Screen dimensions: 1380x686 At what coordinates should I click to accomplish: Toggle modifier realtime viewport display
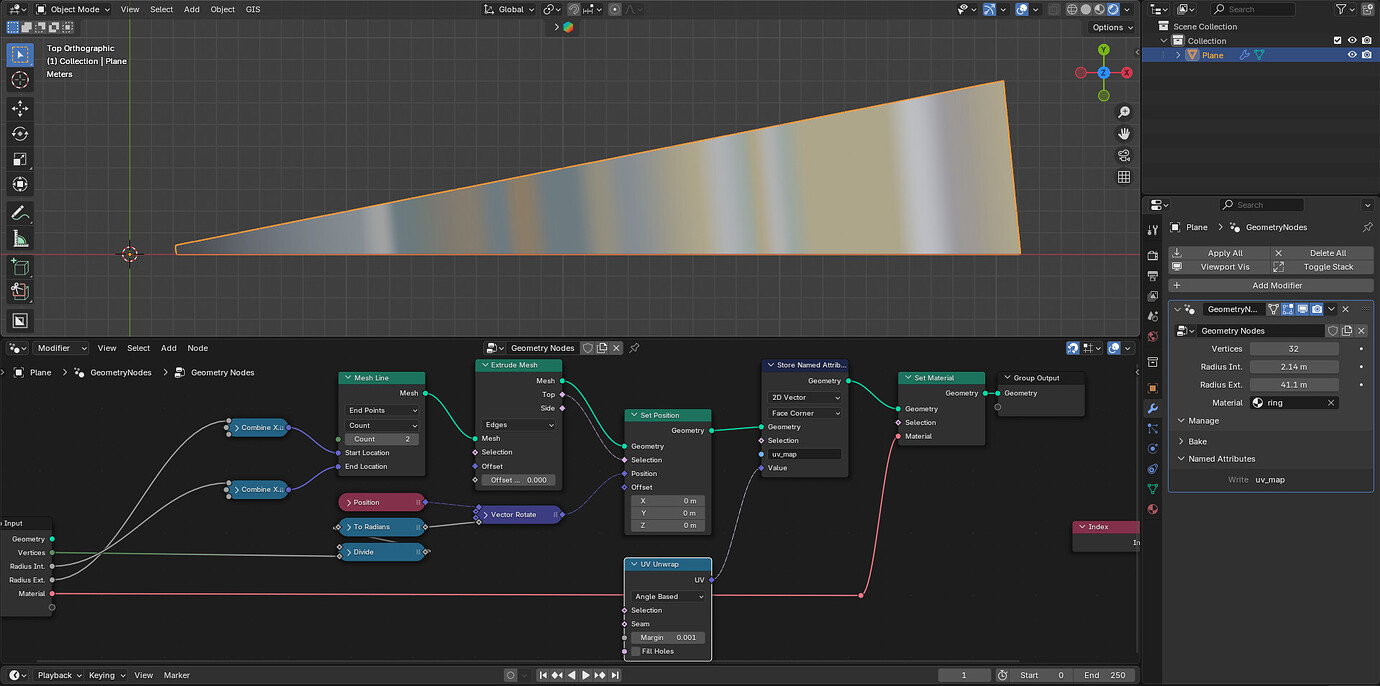[x=1302, y=309]
